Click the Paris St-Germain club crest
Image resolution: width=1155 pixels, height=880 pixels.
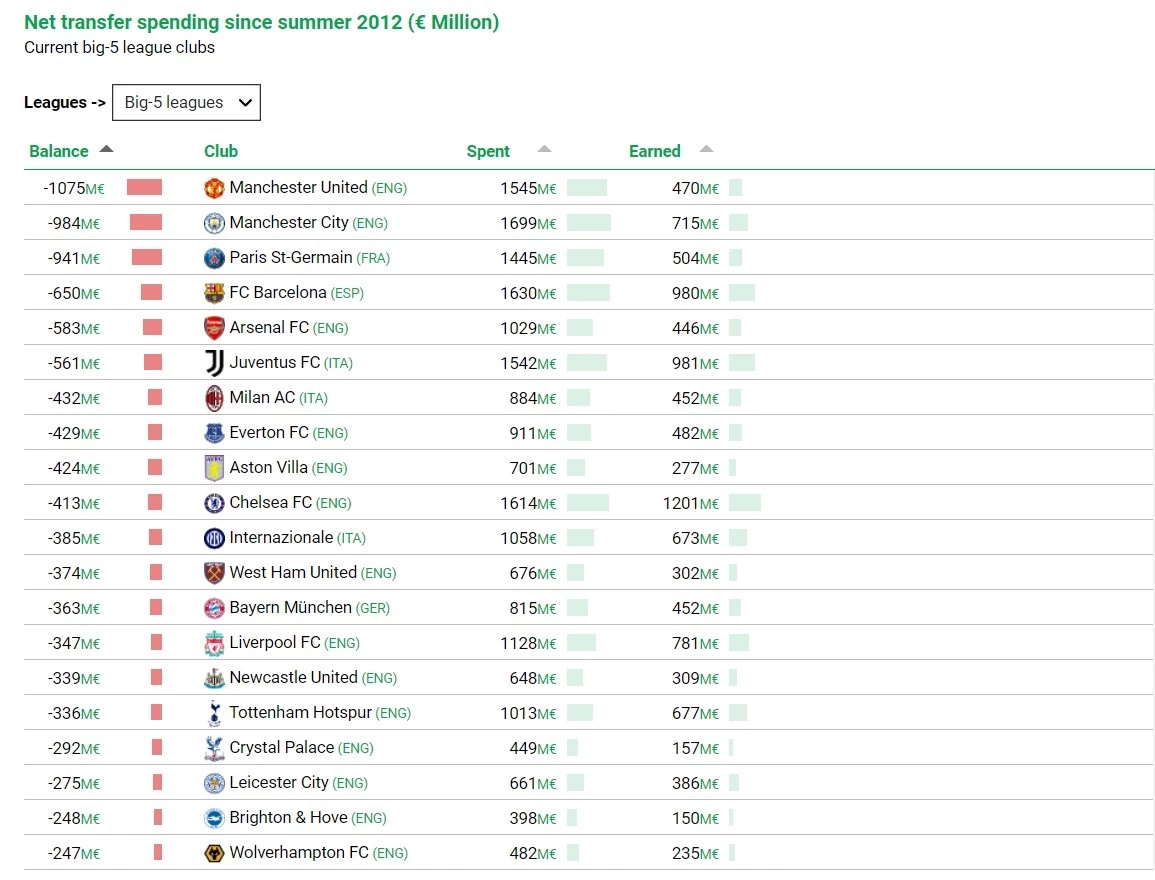(214, 258)
